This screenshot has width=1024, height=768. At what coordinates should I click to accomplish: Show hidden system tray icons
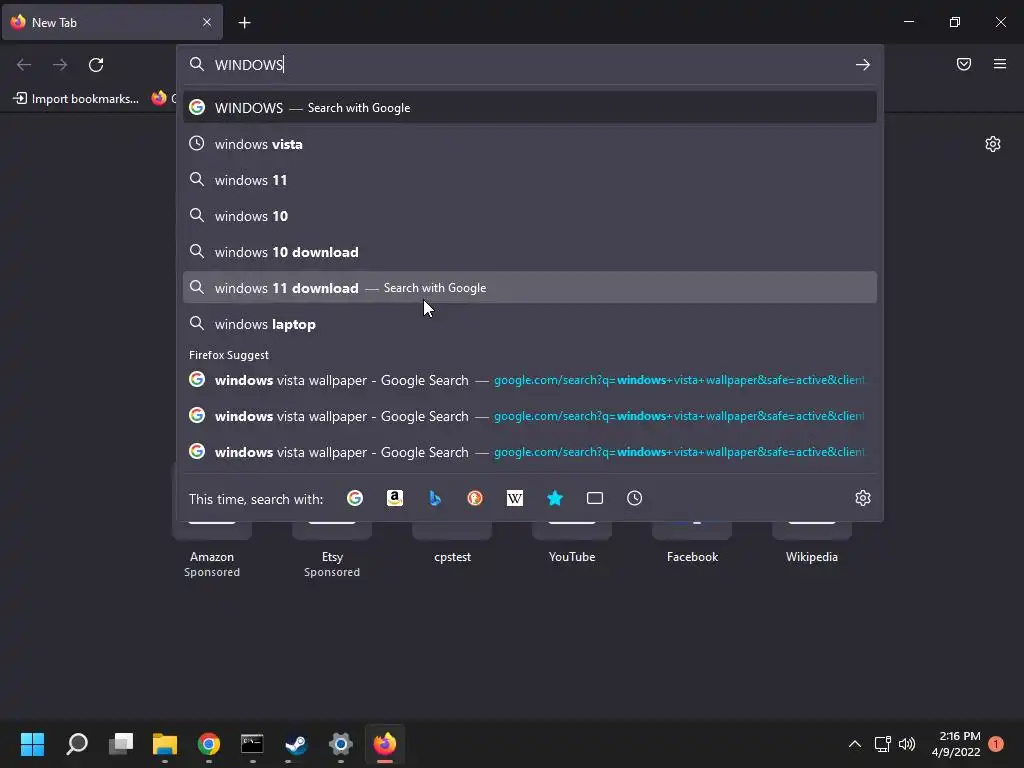(x=854, y=744)
